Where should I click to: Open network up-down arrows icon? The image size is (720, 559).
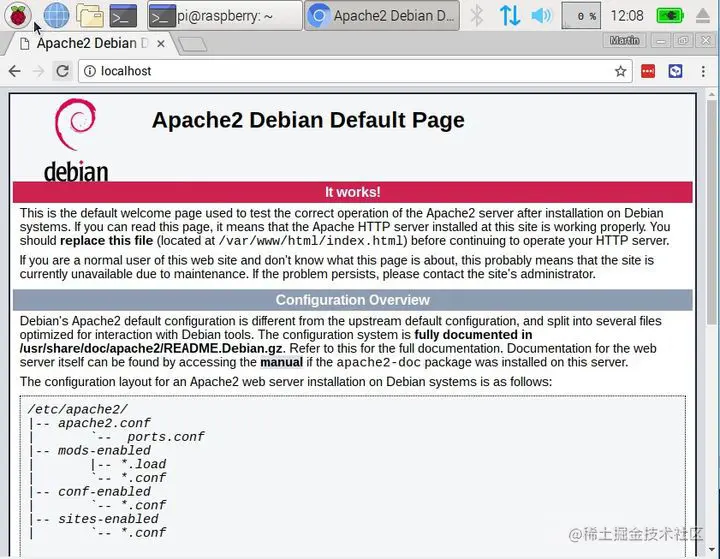(x=510, y=16)
